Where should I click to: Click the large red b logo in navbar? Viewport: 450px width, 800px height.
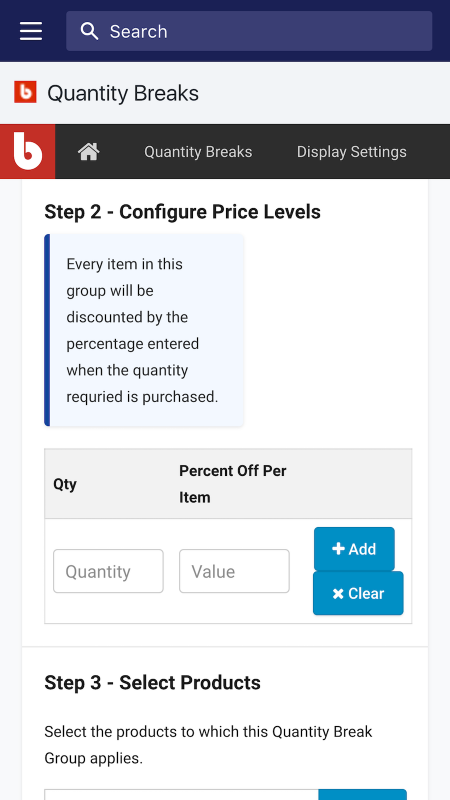point(28,152)
